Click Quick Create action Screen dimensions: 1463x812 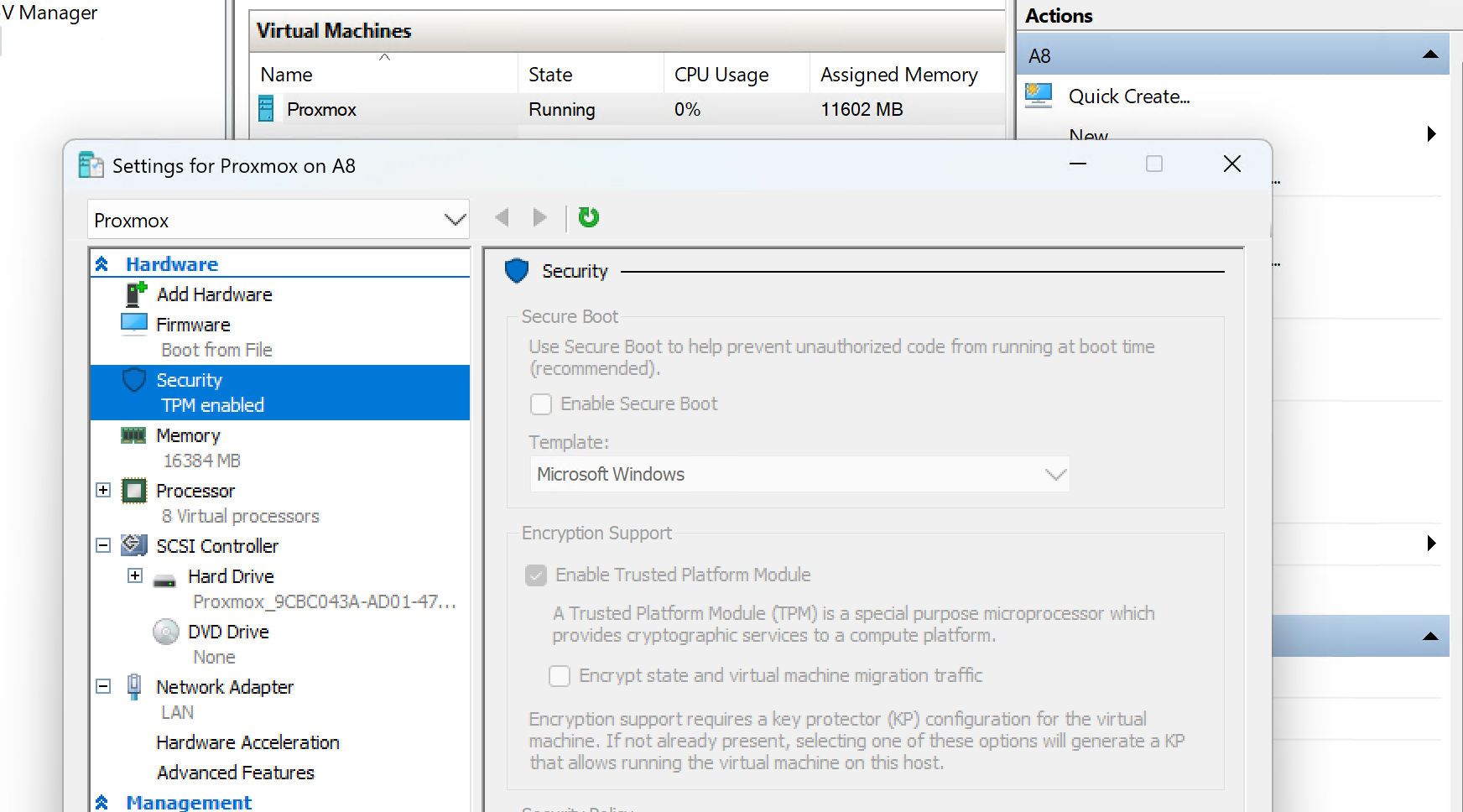click(x=1129, y=96)
